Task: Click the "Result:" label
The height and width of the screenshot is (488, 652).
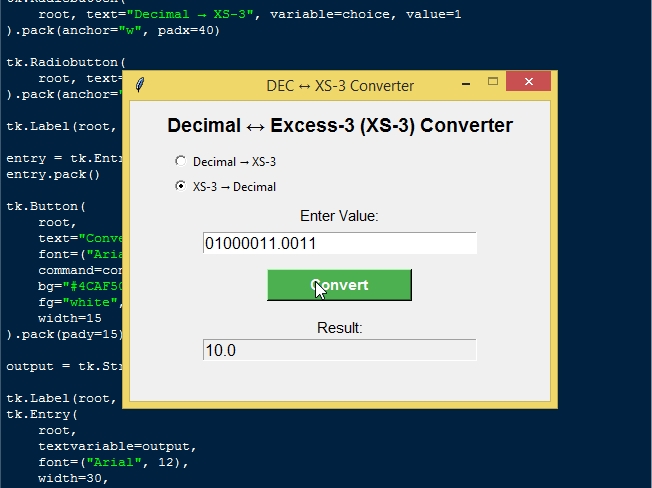Action: tap(339, 328)
